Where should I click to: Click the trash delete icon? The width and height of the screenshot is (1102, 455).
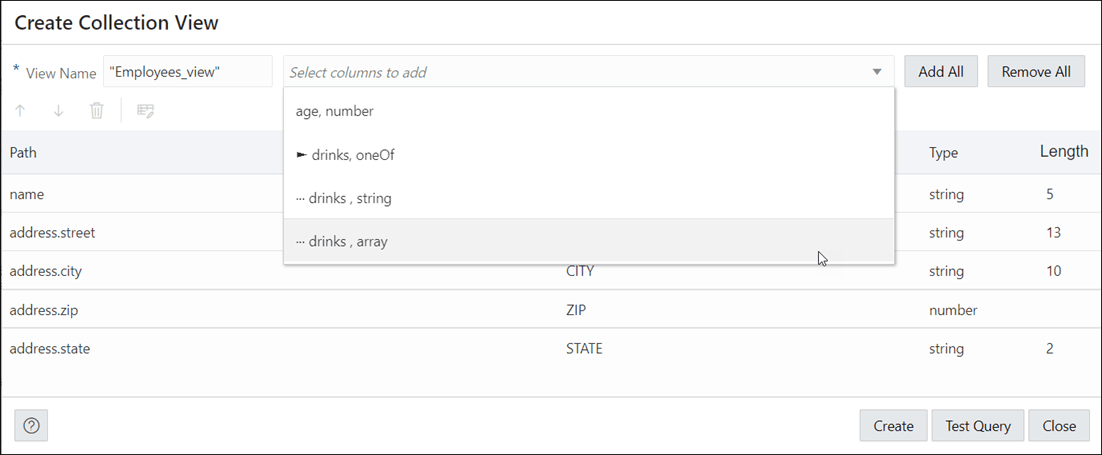tap(97, 111)
